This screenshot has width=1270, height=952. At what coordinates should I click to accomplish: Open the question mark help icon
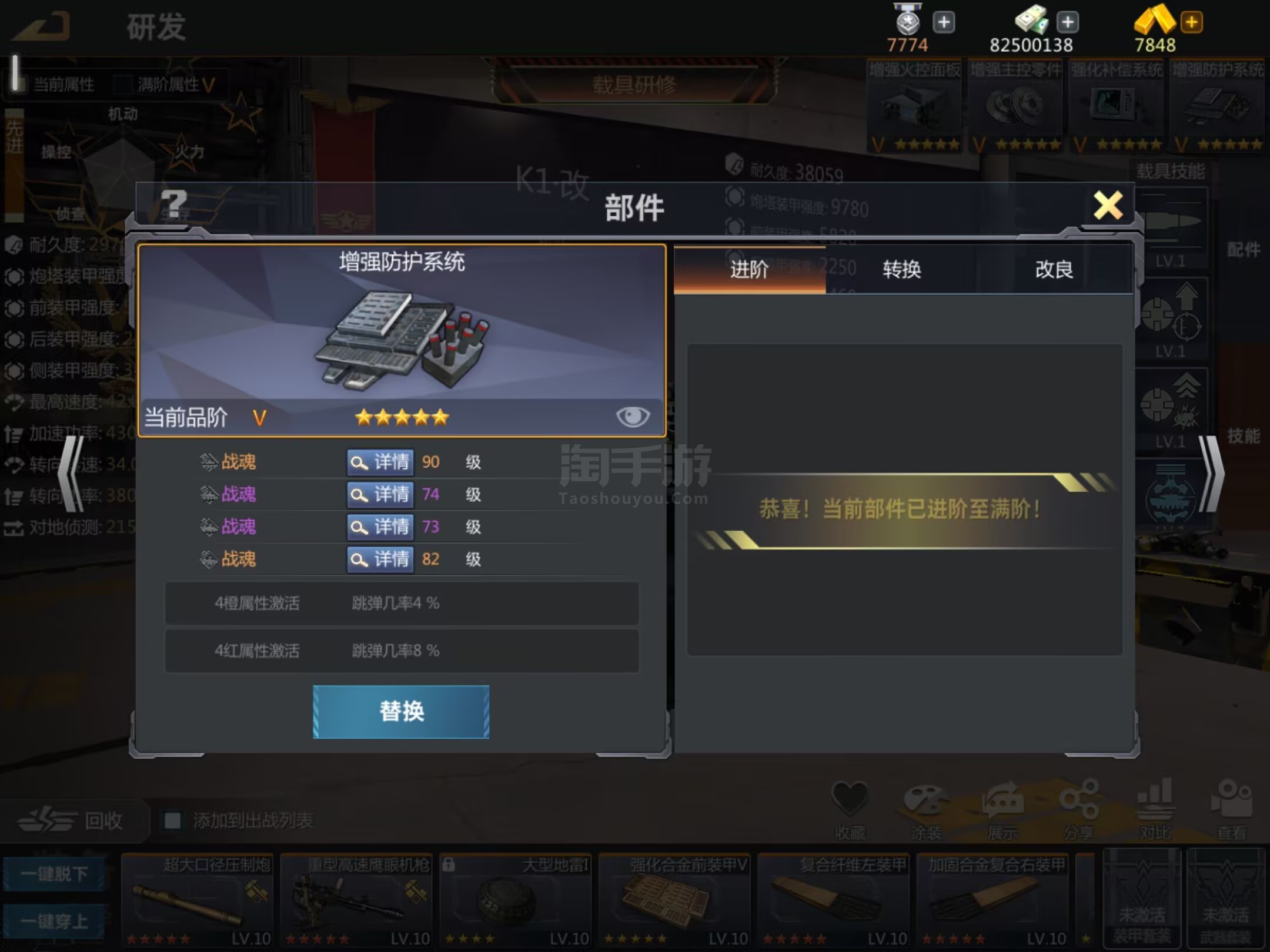tap(174, 203)
